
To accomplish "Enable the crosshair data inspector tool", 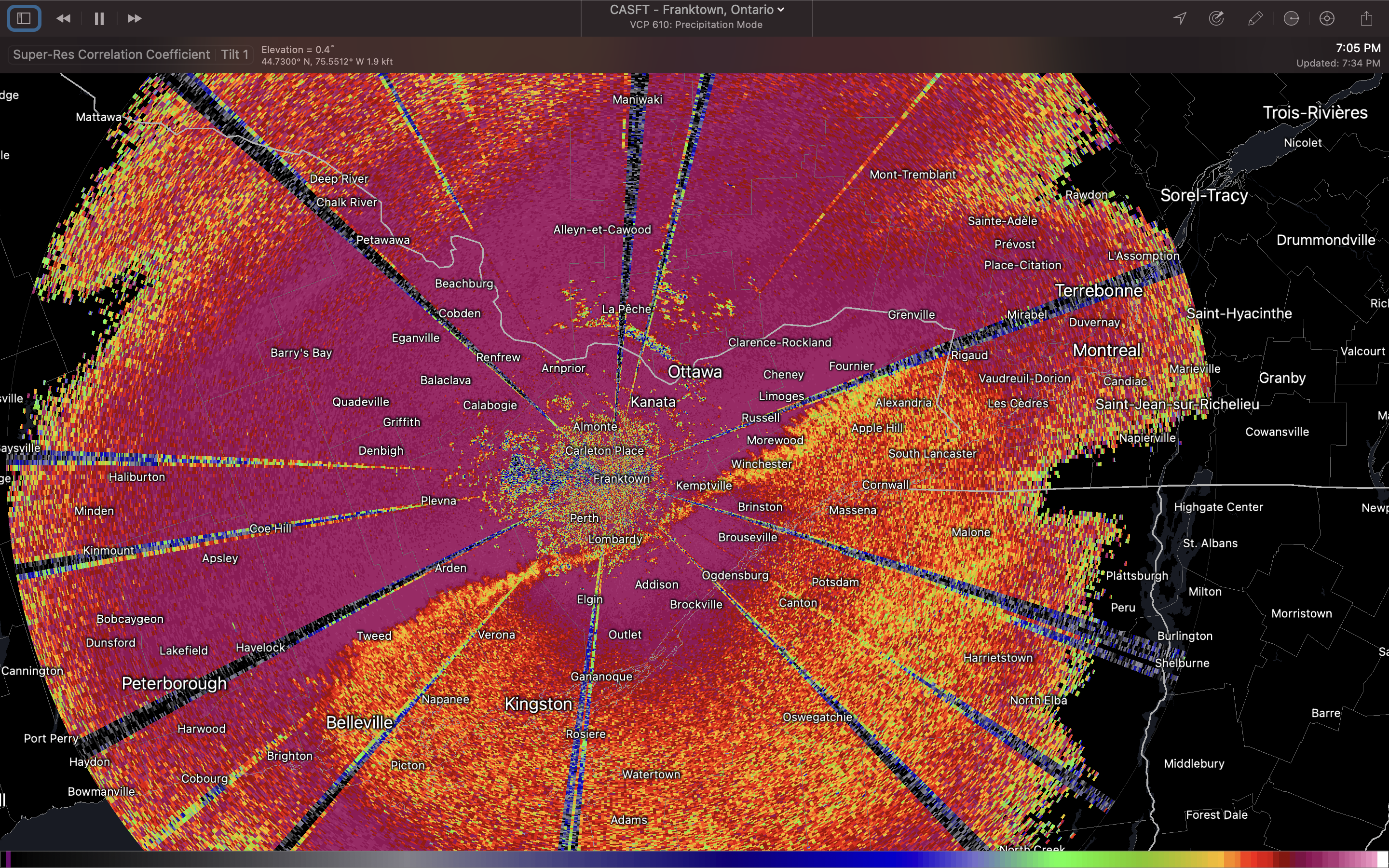I will tap(1327, 18).
